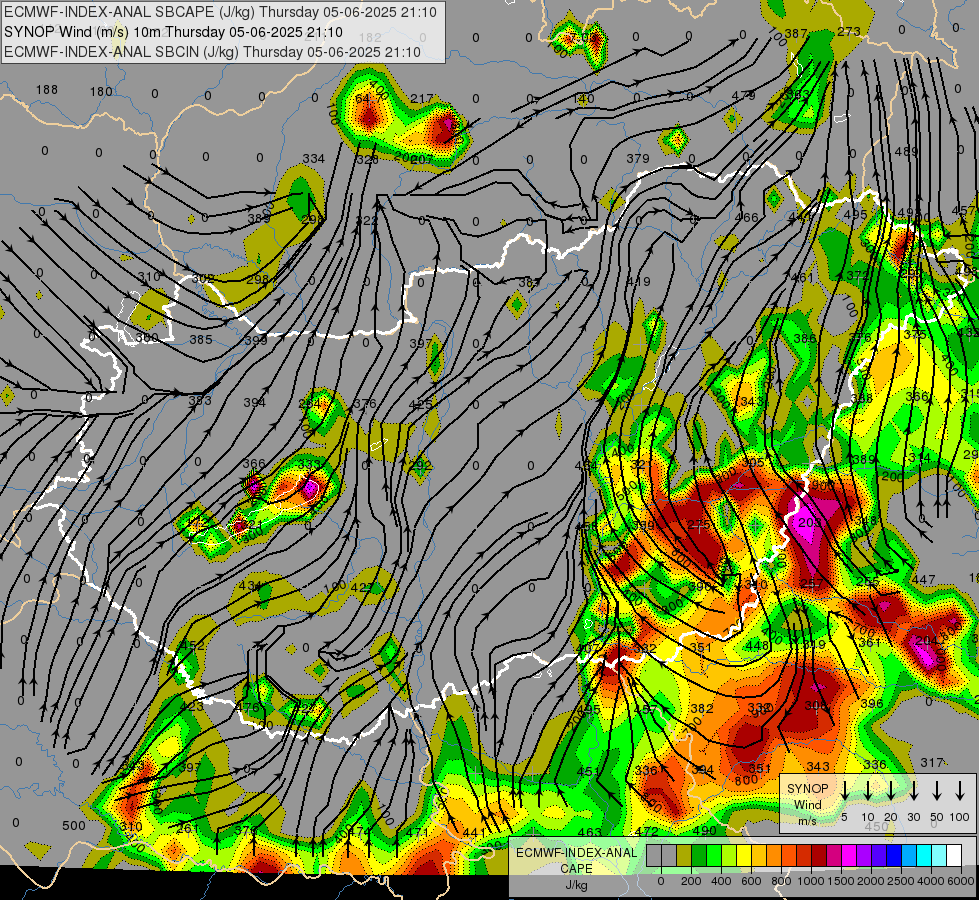
Task: Click the map value '334'
Action: click(x=313, y=159)
